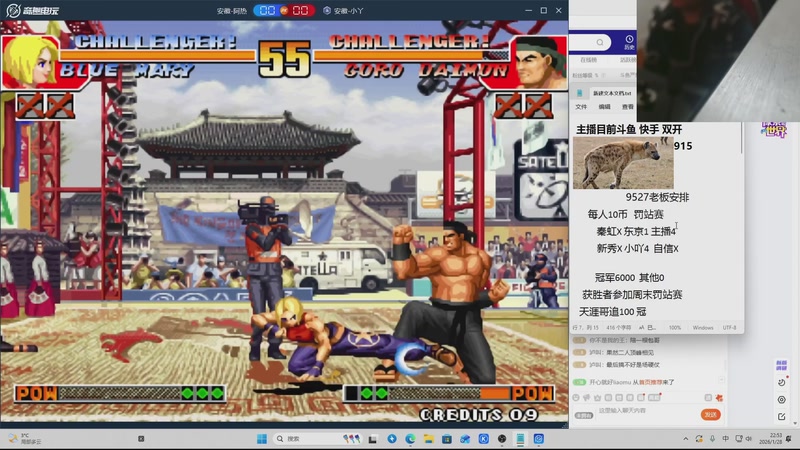Click the hyena image in Notepad
Viewport: 800px width, 450px height.
(x=623, y=164)
